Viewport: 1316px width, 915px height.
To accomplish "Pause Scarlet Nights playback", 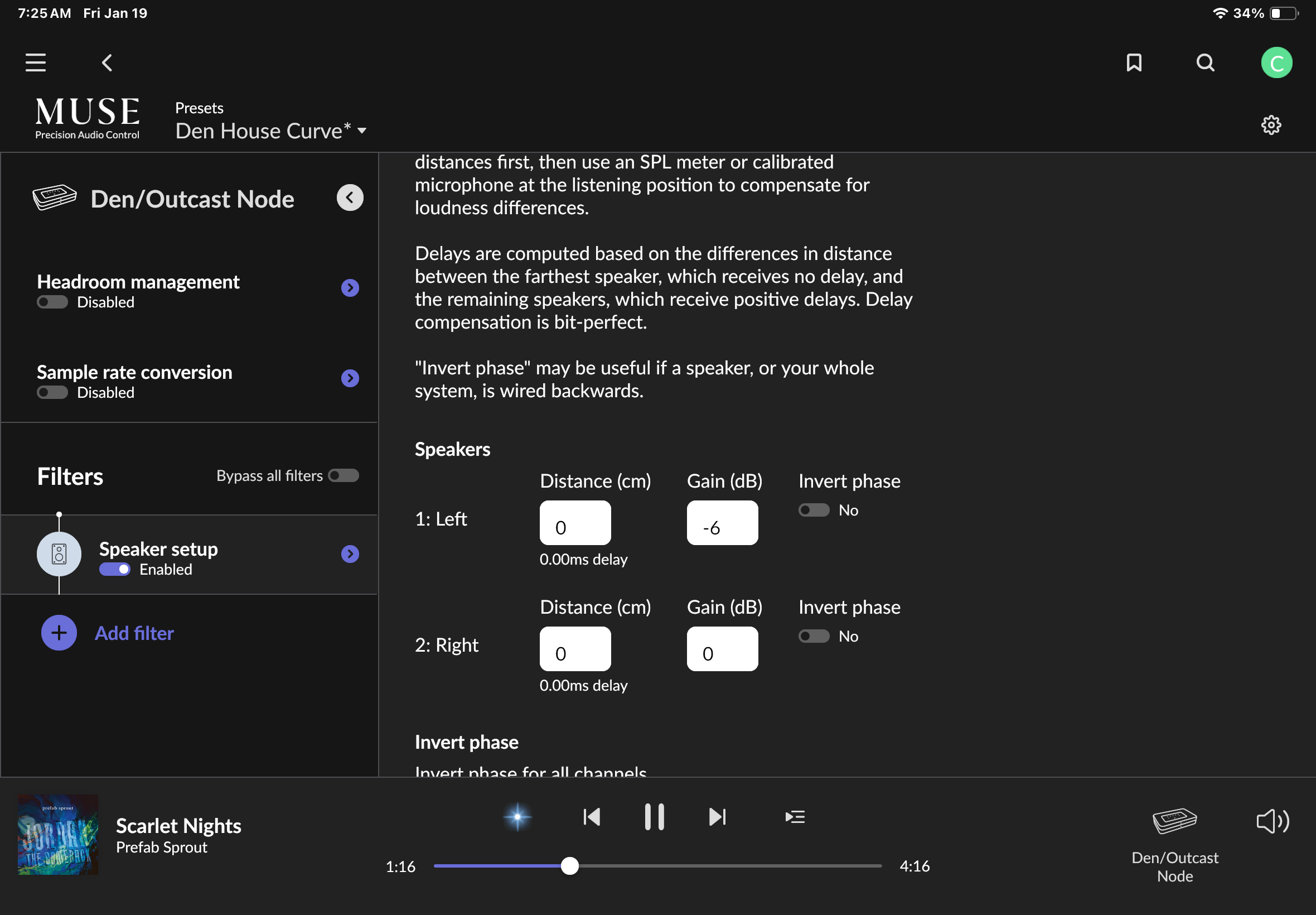I will click(655, 816).
